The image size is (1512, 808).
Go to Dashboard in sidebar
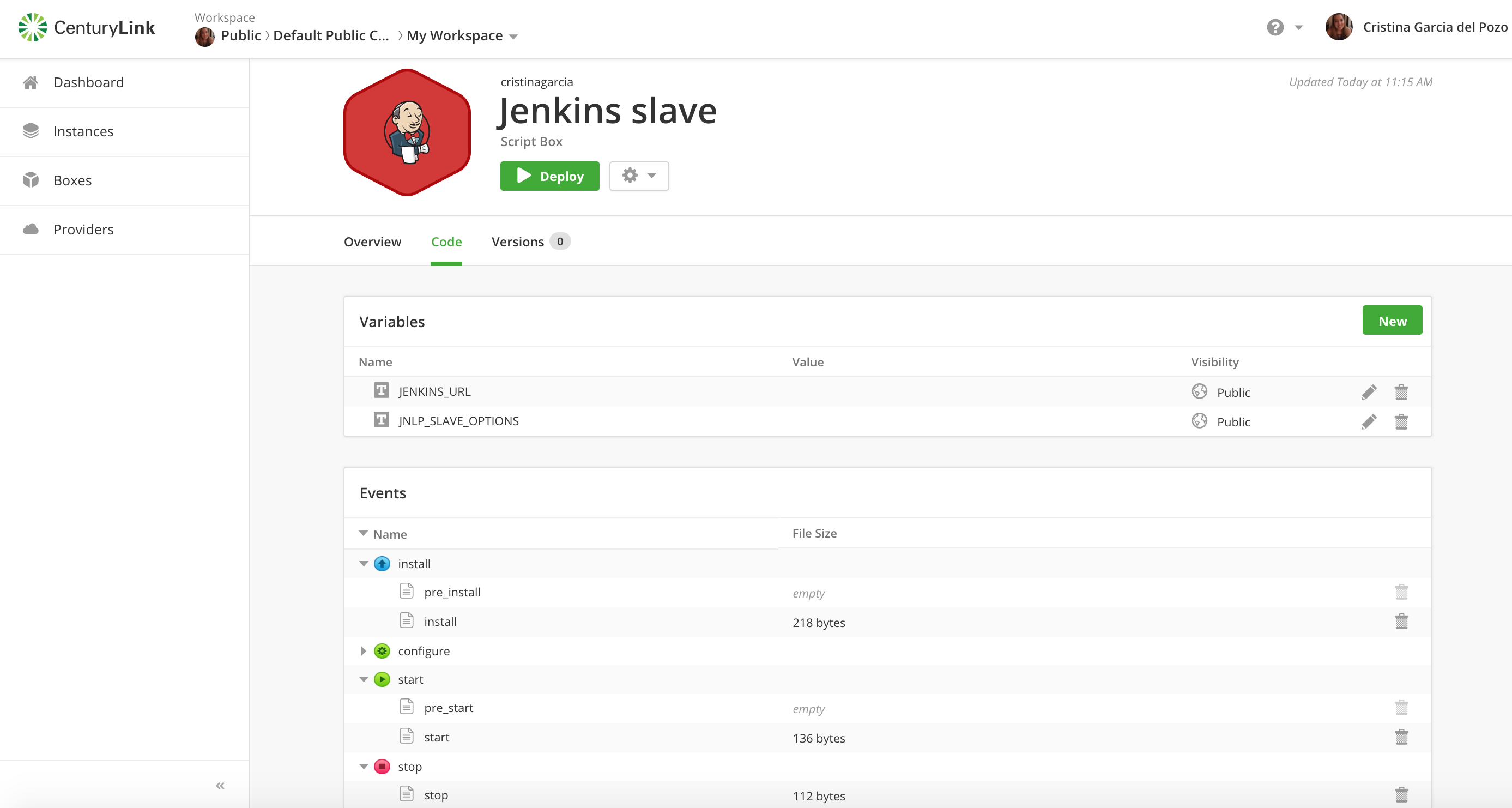[124, 83]
